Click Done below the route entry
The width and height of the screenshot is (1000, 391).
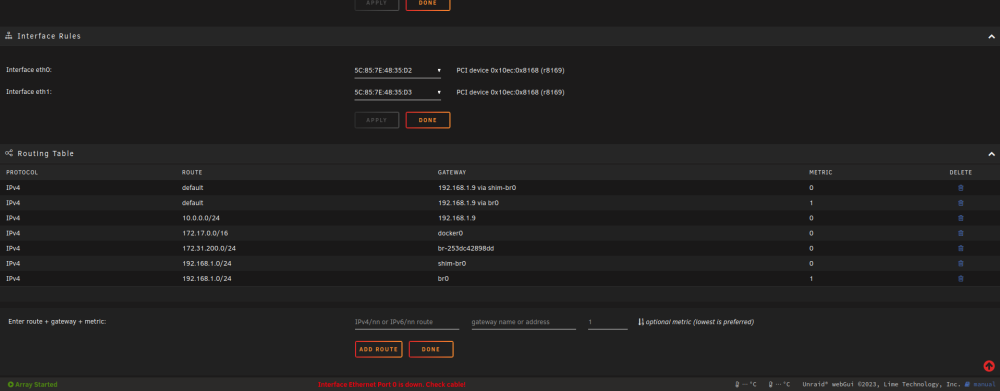point(431,350)
